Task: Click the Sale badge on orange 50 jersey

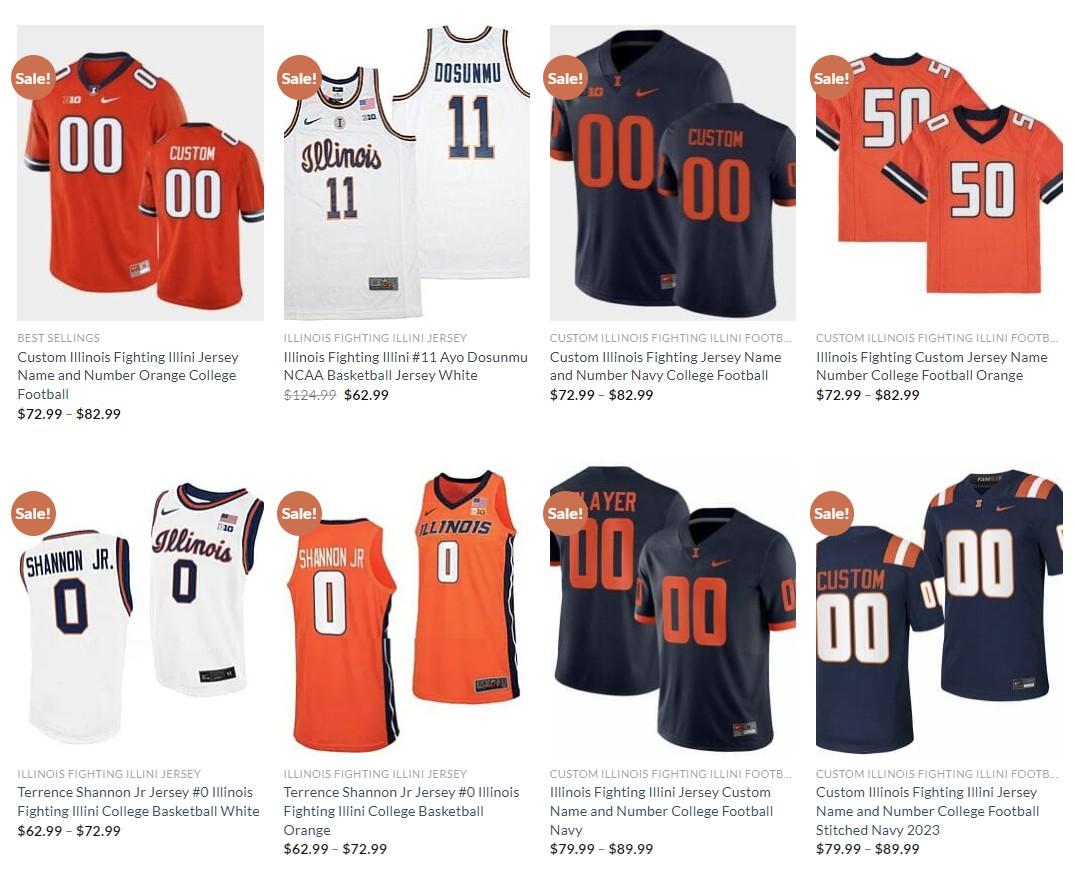Action: [x=832, y=77]
